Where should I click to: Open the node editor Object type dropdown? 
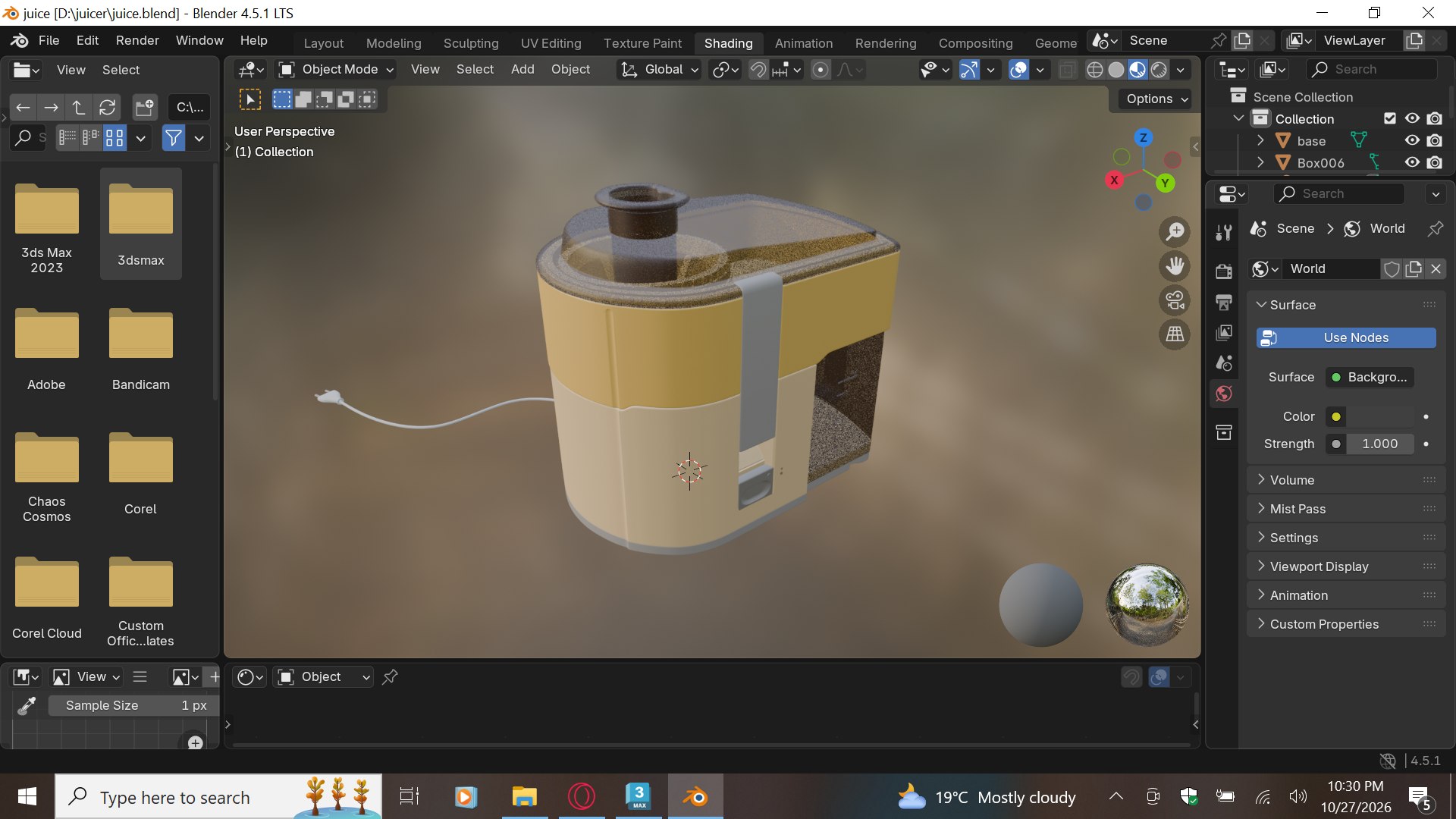click(x=325, y=676)
